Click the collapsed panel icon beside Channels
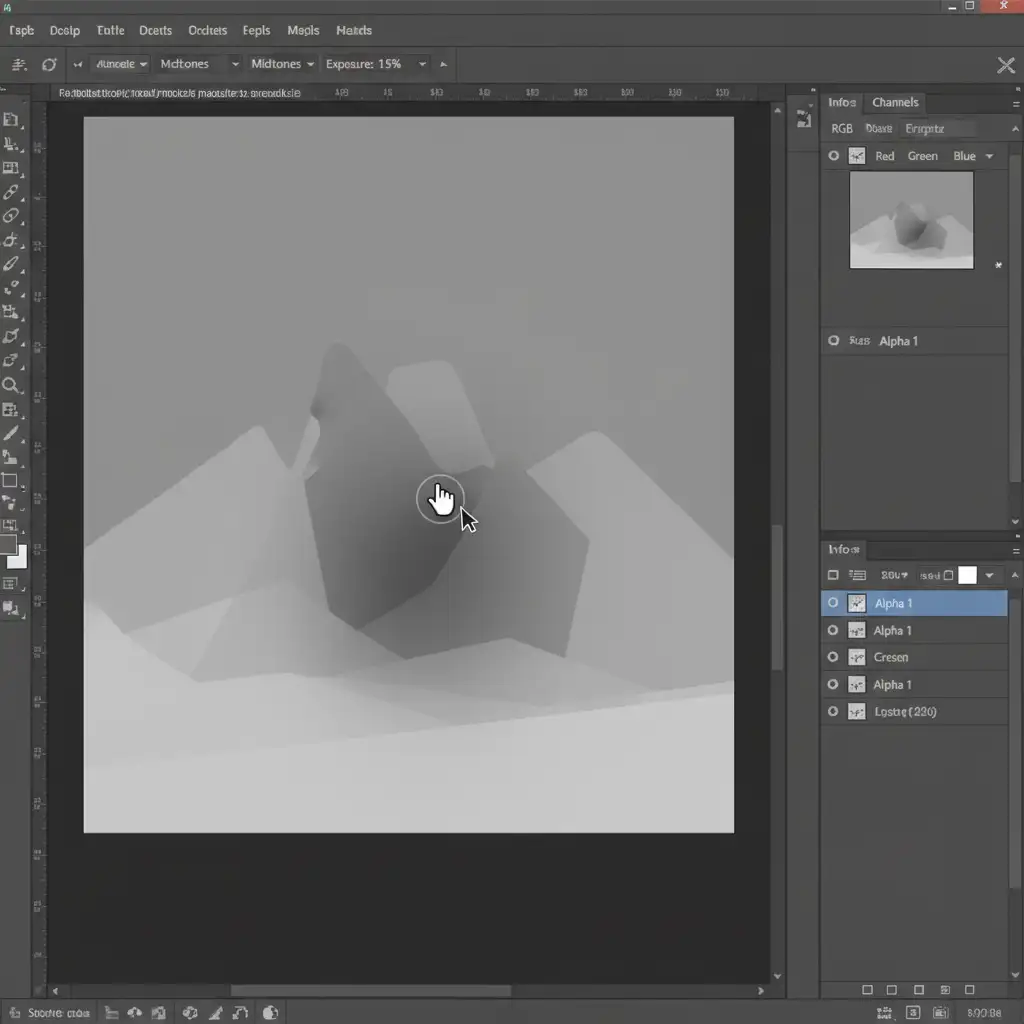Viewport: 1024px width, 1024px height. point(803,120)
